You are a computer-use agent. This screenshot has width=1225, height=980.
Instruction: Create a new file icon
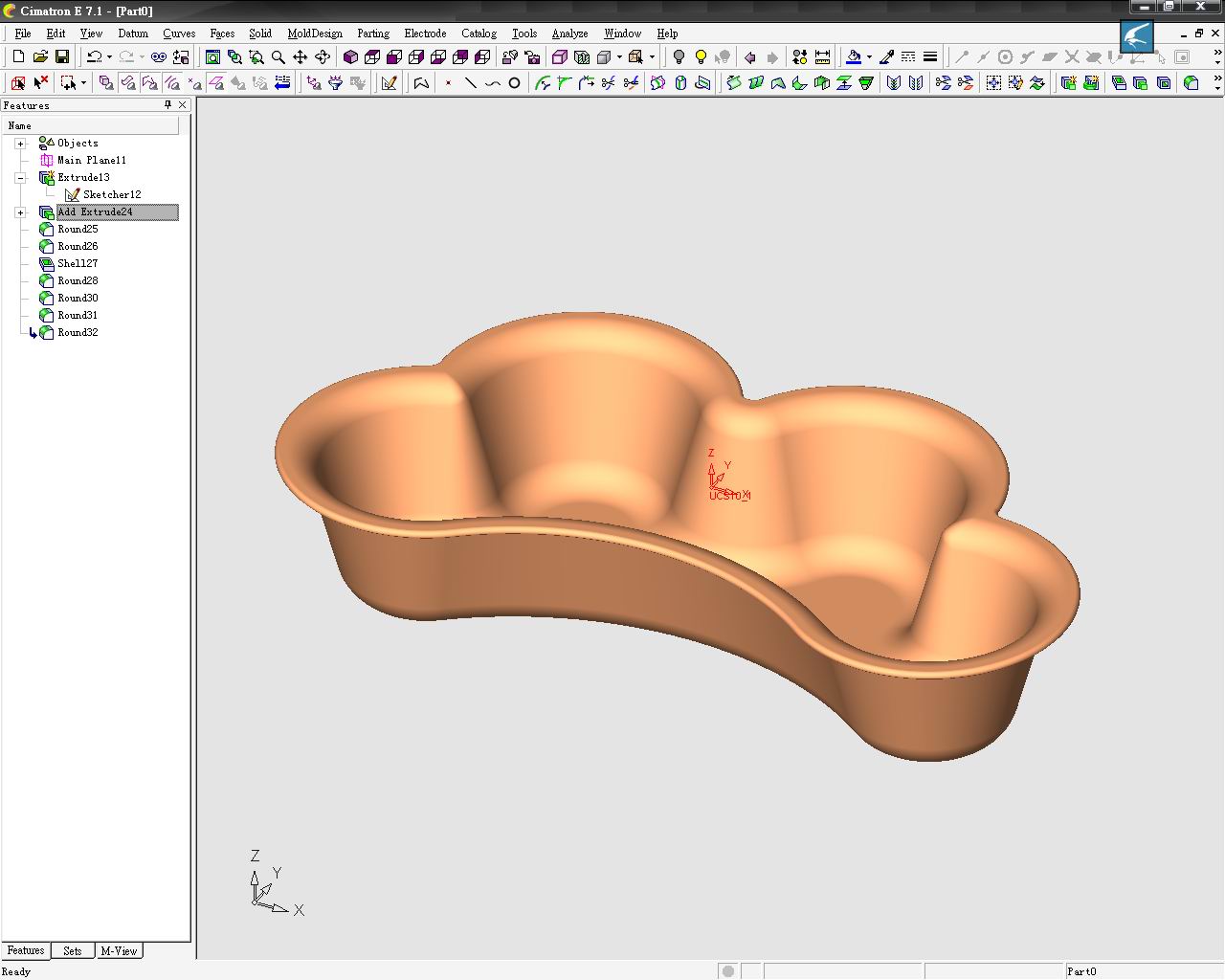tap(18, 57)
